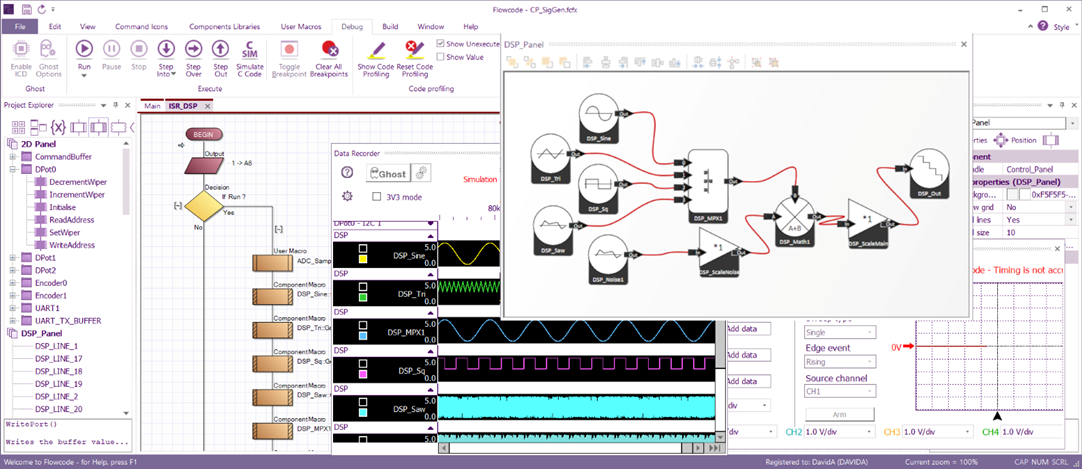The image size is (1082, 469).
Task: Select DSP_LINE_17 in Project Explorer
Action: coord(59,359)
